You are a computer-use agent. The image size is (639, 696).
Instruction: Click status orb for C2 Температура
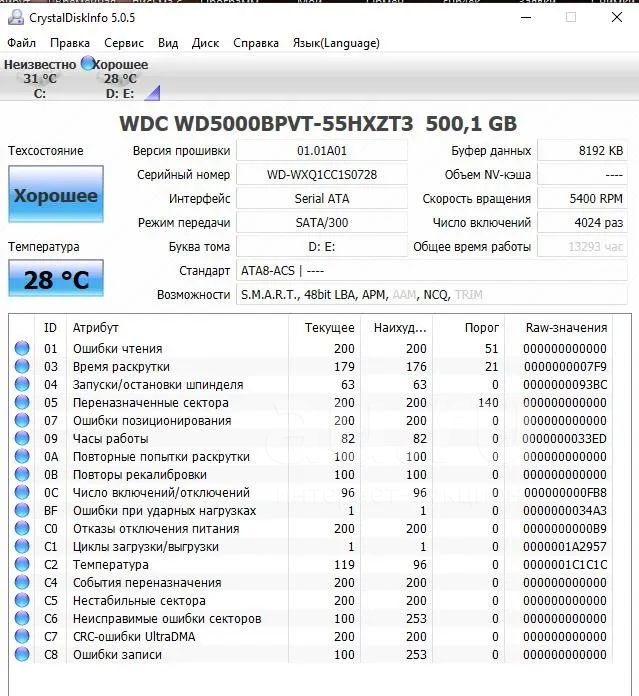22,564
